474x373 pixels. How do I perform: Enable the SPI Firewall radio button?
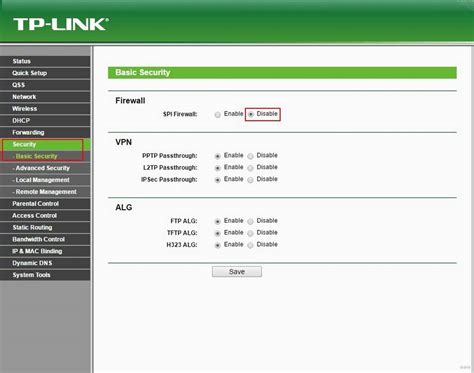[218, 115]
